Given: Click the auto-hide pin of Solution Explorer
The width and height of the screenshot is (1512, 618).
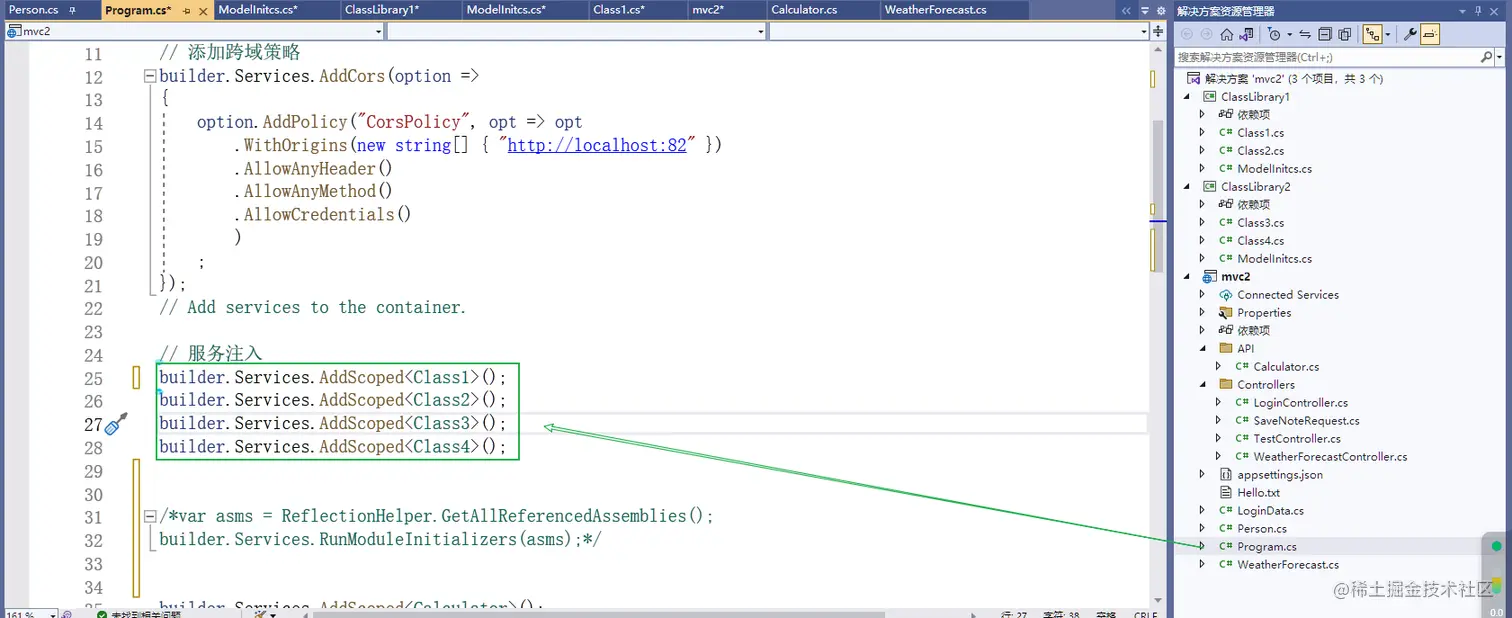Looking at the screenshot, I should [1477, 11].
